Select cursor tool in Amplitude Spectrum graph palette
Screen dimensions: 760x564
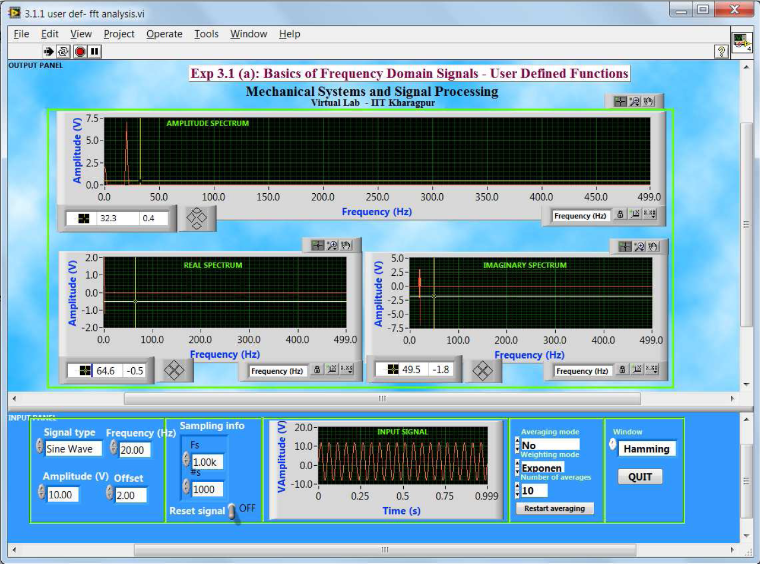click(x=620, y=101)
